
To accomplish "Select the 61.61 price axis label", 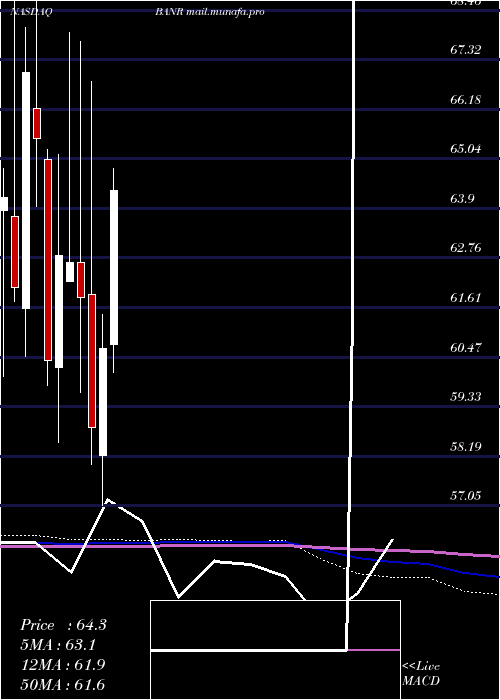I will pyautogui.click(x=466, y=297).
